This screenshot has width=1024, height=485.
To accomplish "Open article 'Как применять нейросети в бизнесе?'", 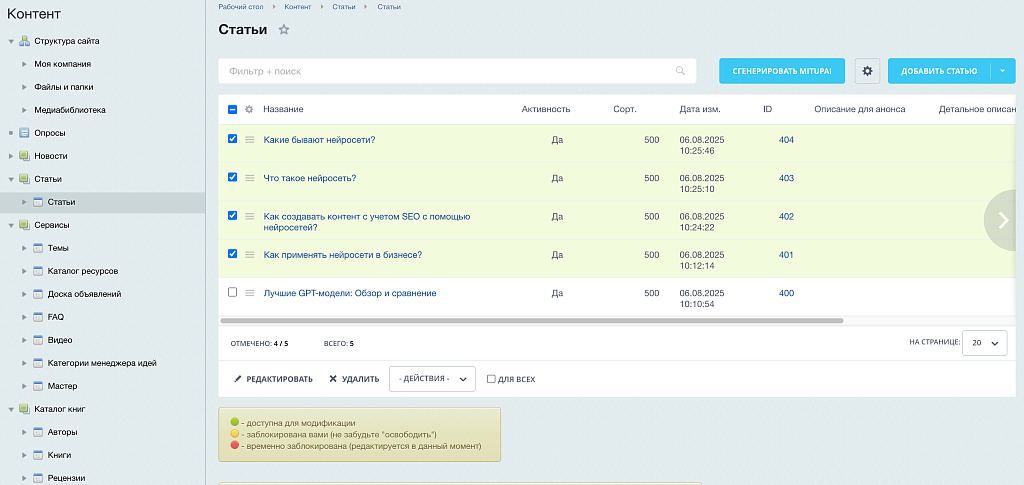I will pyautogui.click(x=342, y=255).
